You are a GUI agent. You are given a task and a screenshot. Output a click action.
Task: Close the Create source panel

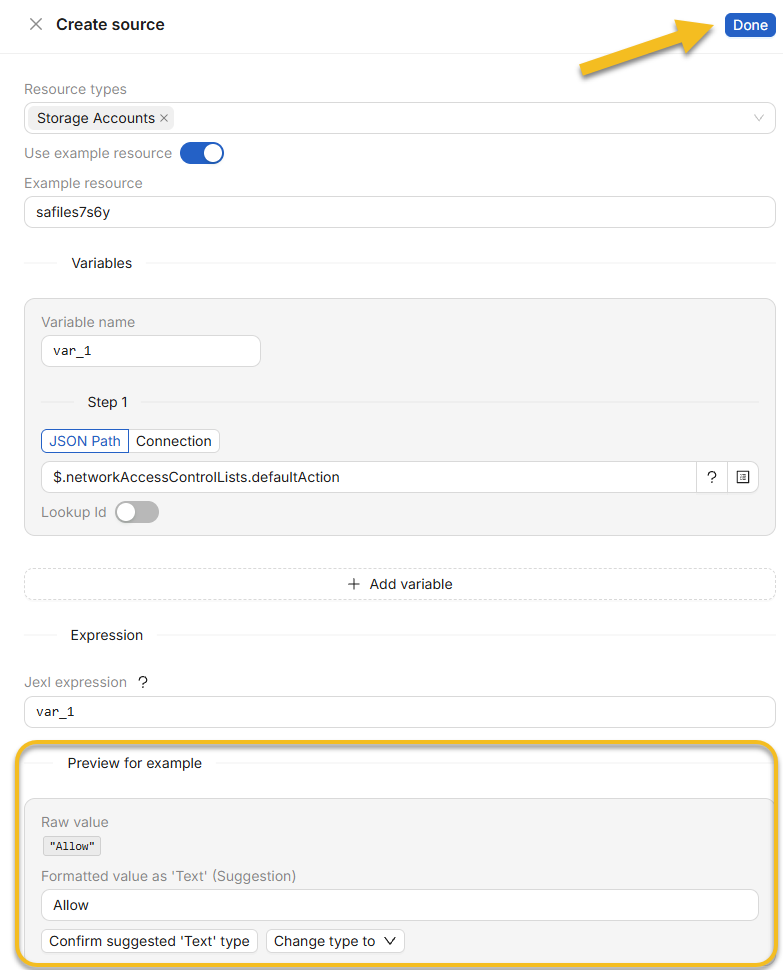36,24
